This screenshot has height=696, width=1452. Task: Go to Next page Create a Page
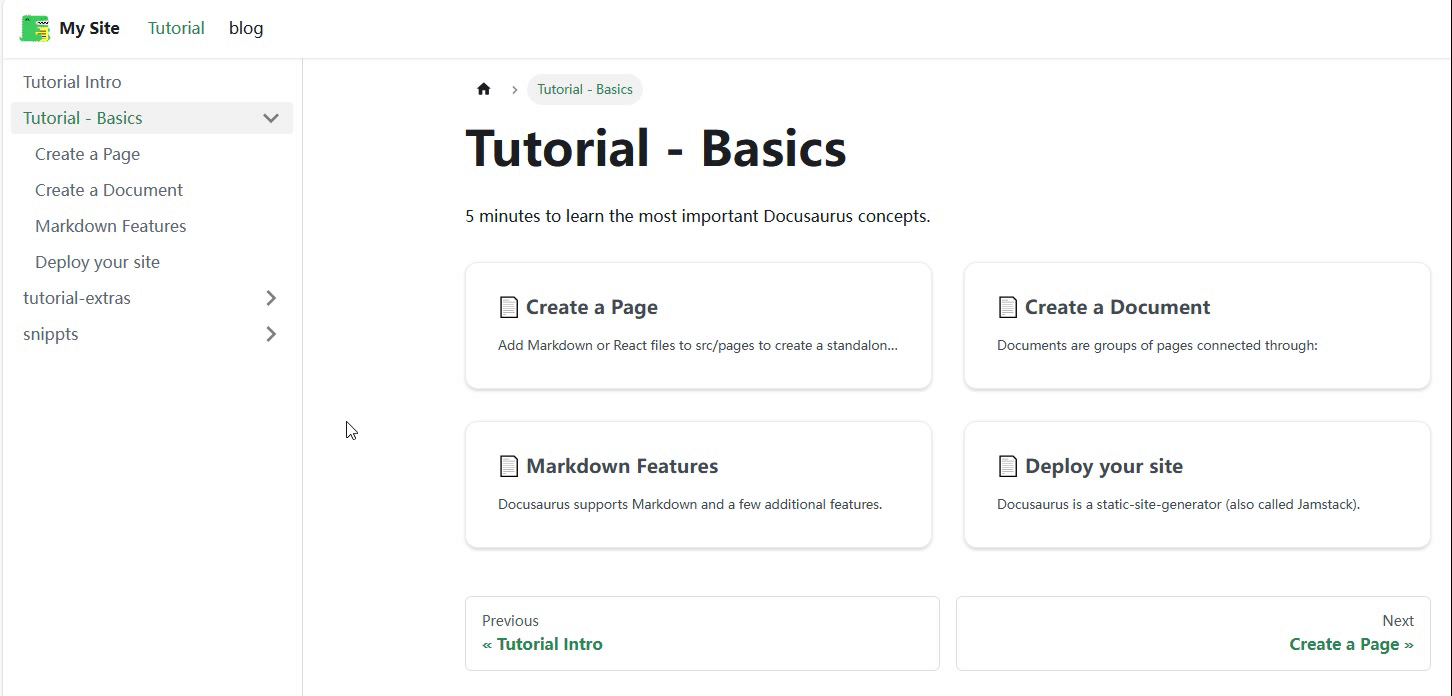(x=1193, y=633)
